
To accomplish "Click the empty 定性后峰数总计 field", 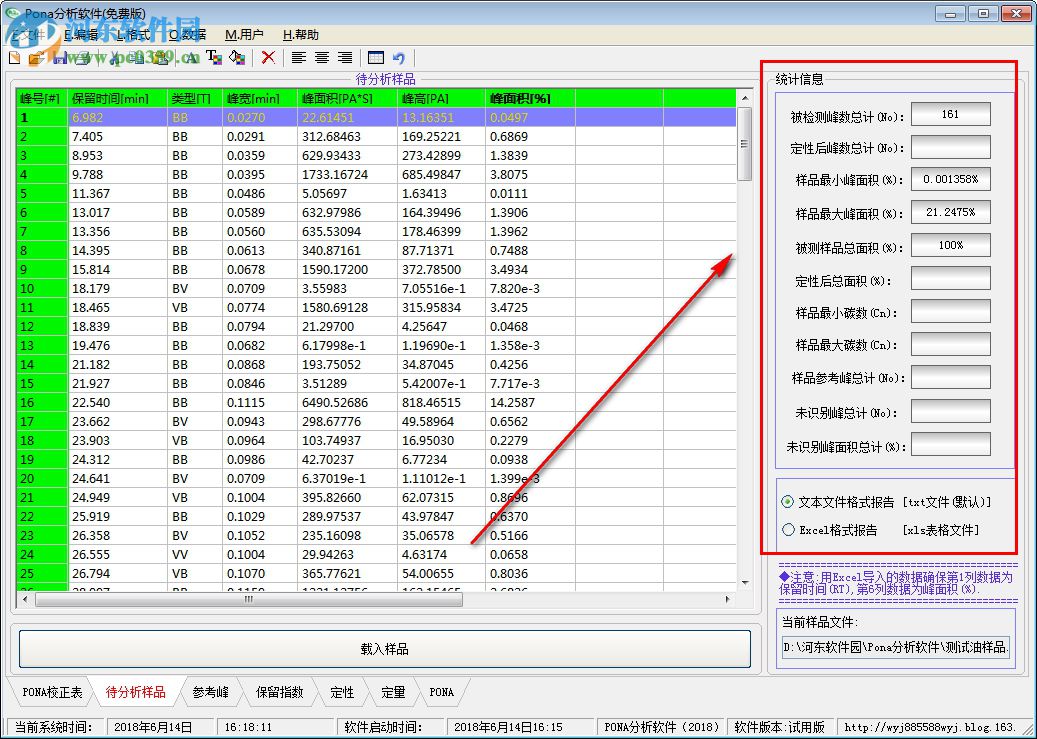I will [950, 147].
